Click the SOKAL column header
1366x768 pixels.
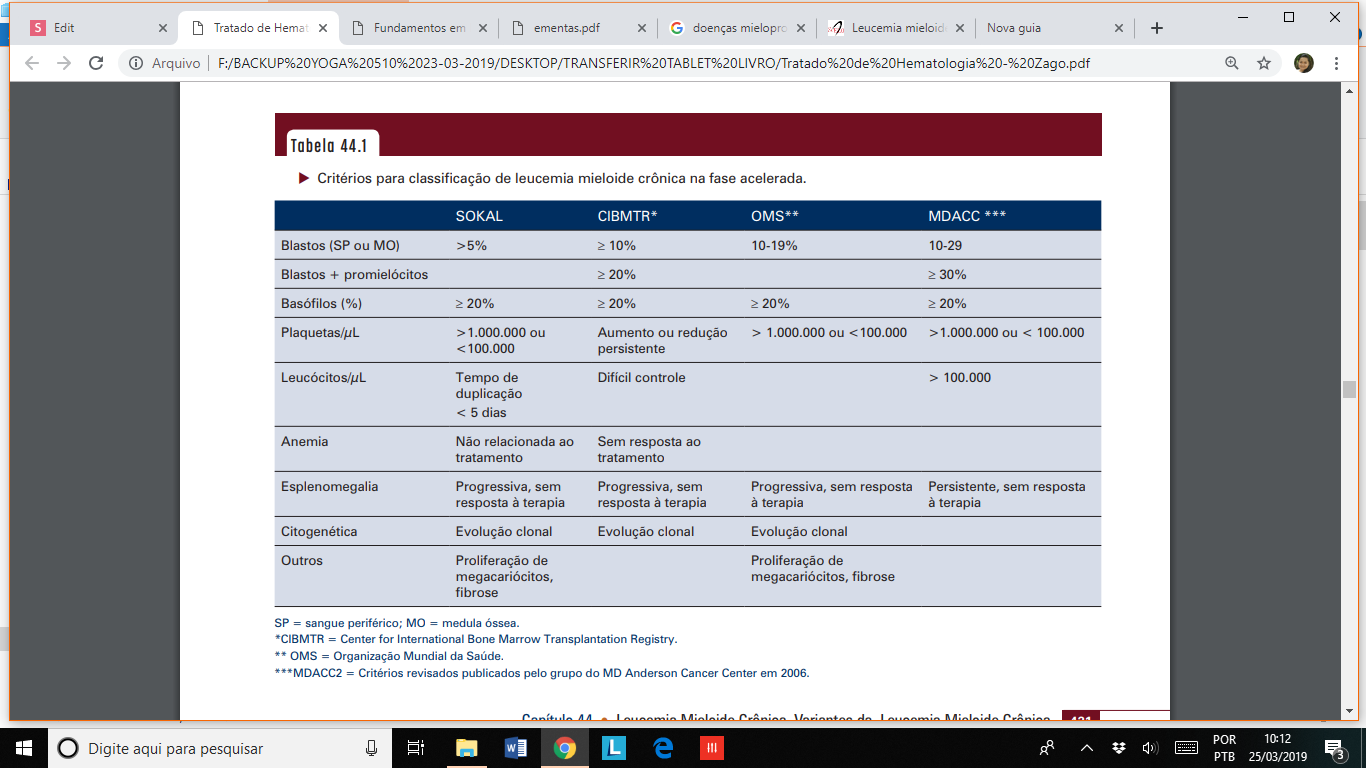479,216
